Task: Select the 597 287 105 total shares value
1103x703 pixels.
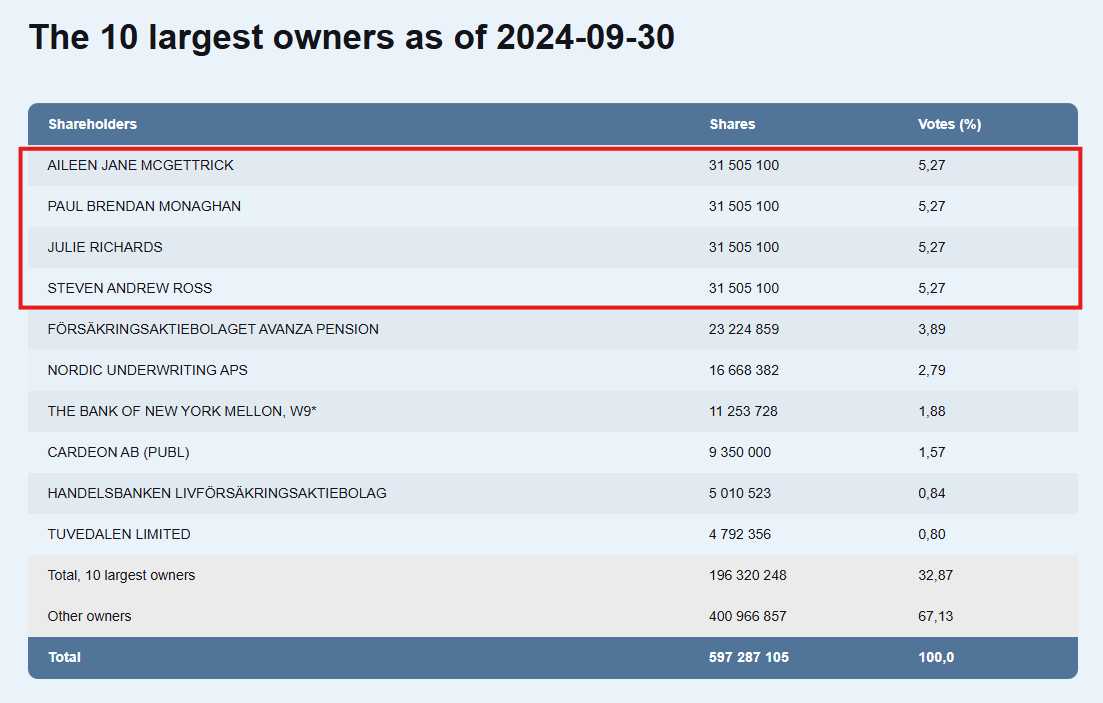Action: (x=749, y=657)
